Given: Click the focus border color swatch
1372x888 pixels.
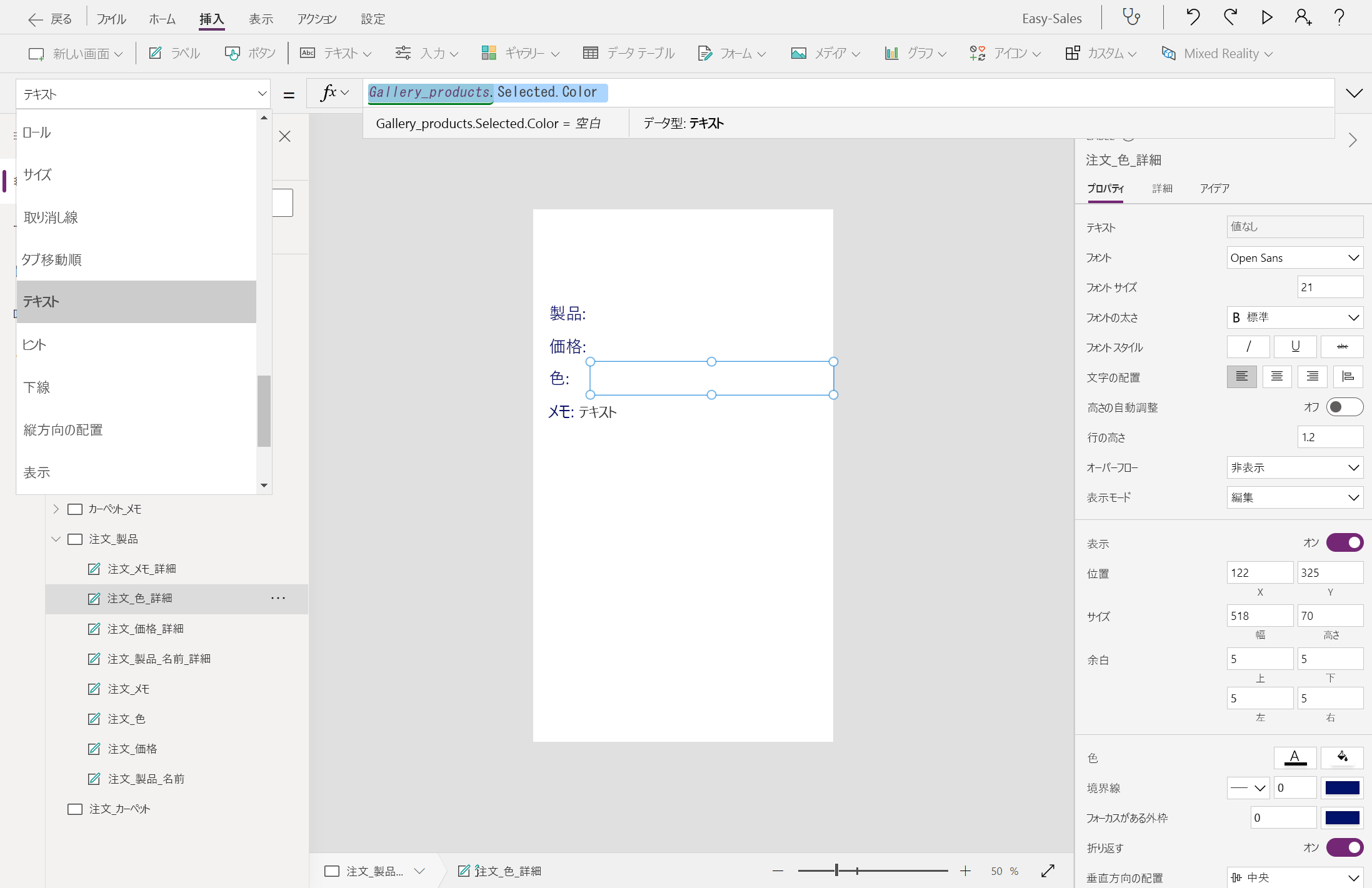Looking at the screenshot, I should point(1342,817).
